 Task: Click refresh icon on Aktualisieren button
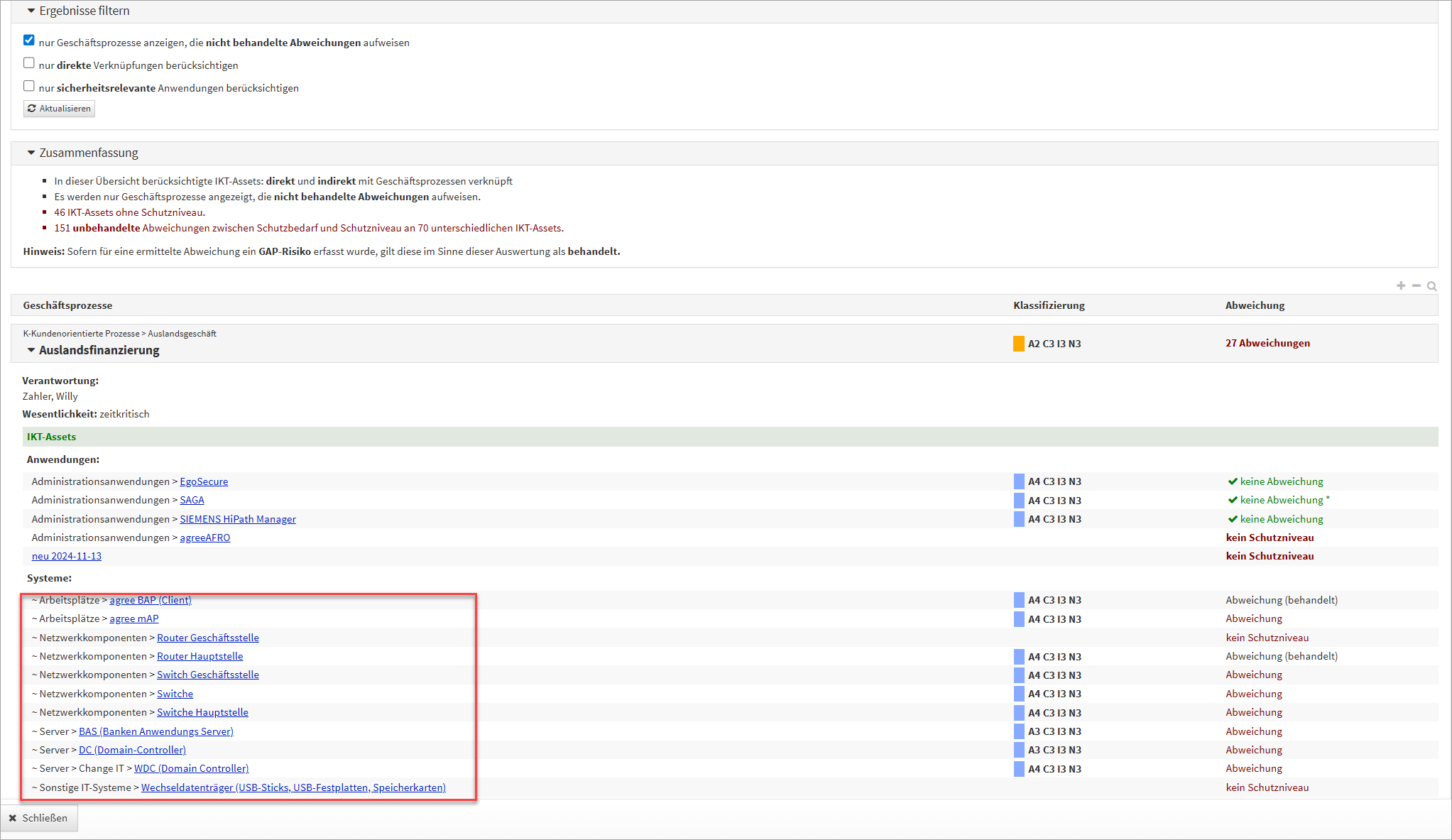point(32,109)
